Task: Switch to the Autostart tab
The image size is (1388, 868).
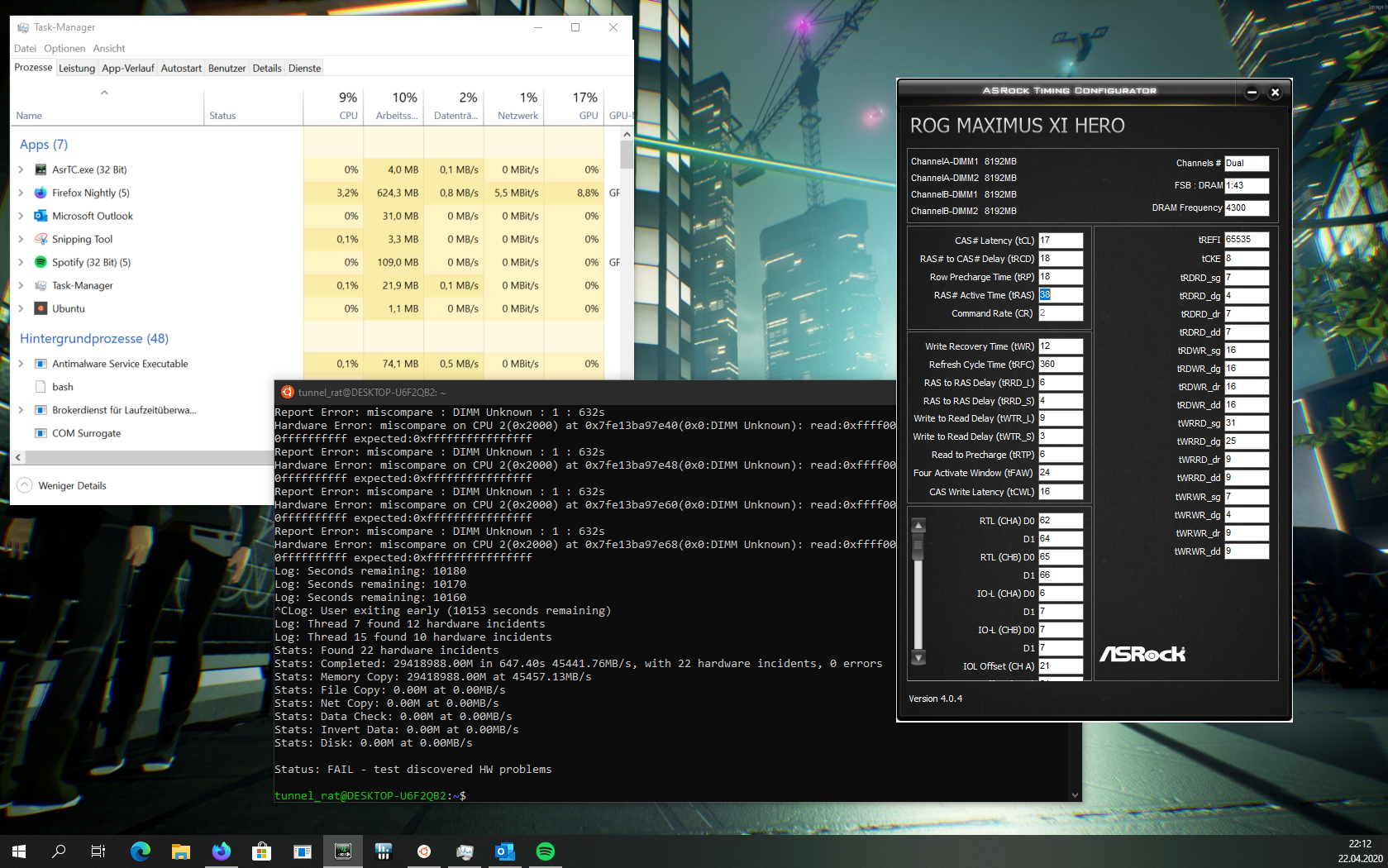Action: [x=181, y=68]
